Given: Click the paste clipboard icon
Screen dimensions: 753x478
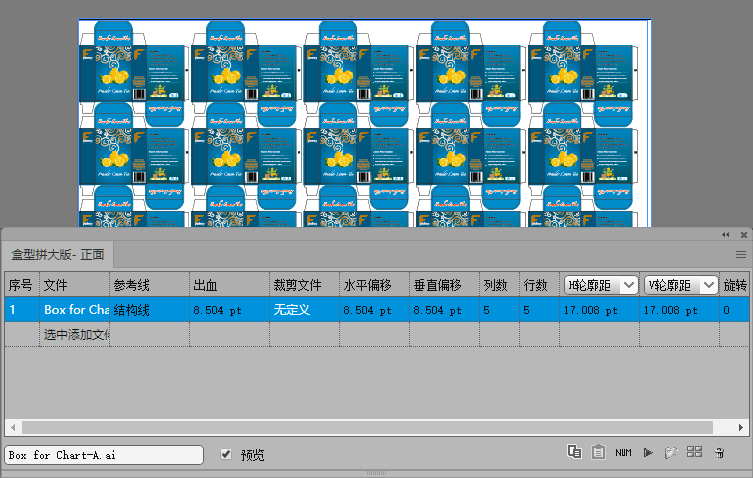Looking at the screenshot, I should click(x=598, y=453).
